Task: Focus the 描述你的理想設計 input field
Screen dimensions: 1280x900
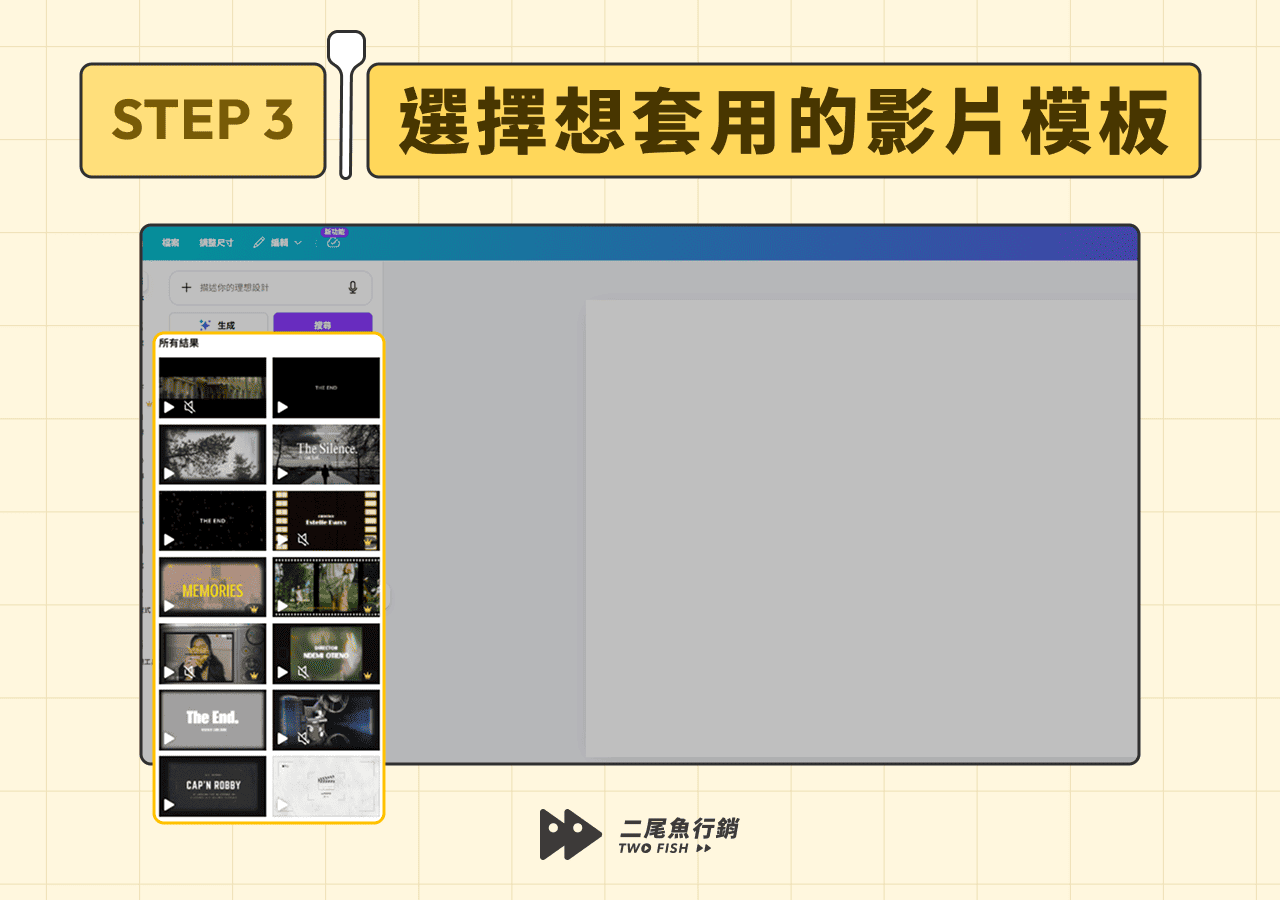Action: point(270,288)
